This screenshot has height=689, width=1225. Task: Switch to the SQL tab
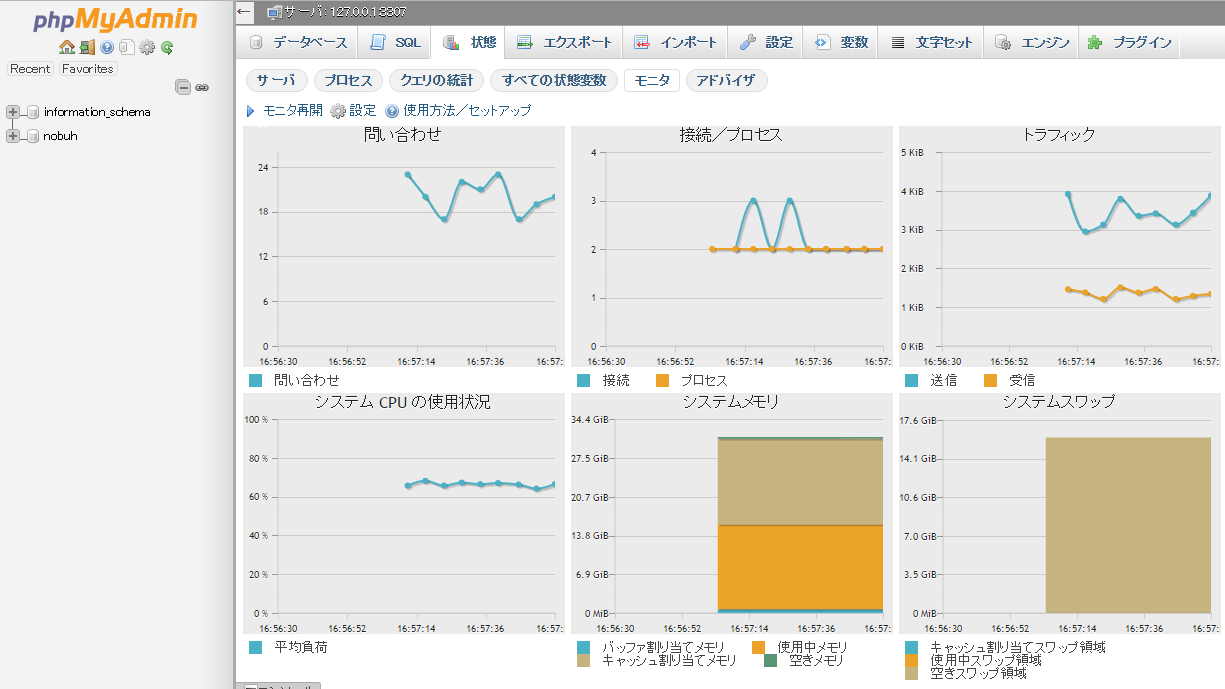pyautogui.click(x=394, y=43)
